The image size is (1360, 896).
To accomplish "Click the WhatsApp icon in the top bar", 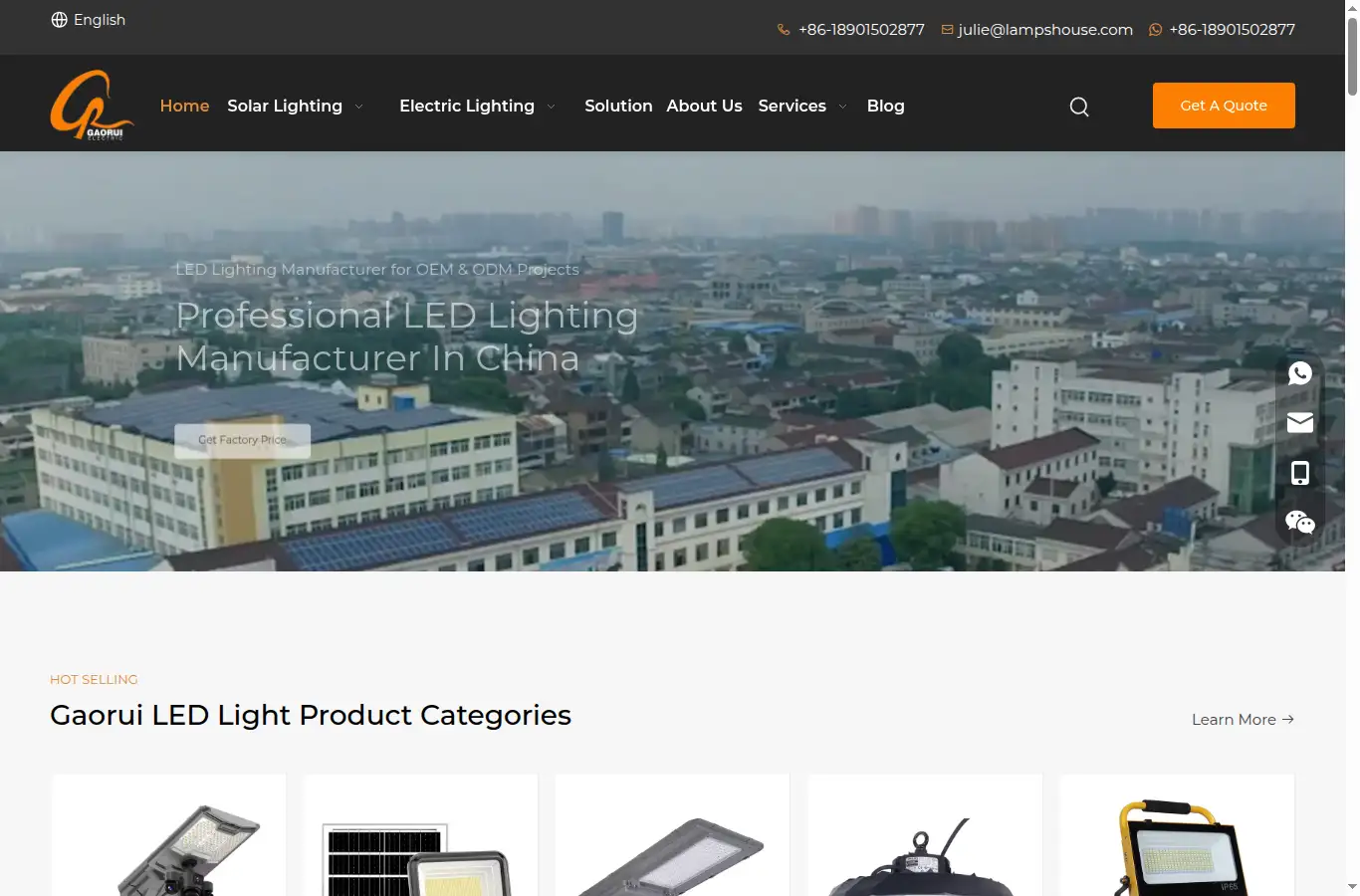I will pos(1156,30).
